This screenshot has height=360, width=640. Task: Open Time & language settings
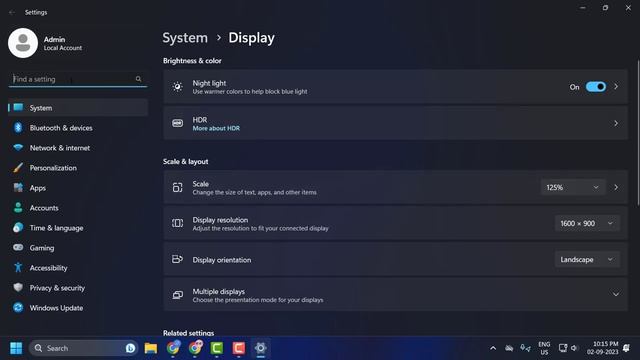(x=78, y=228)
